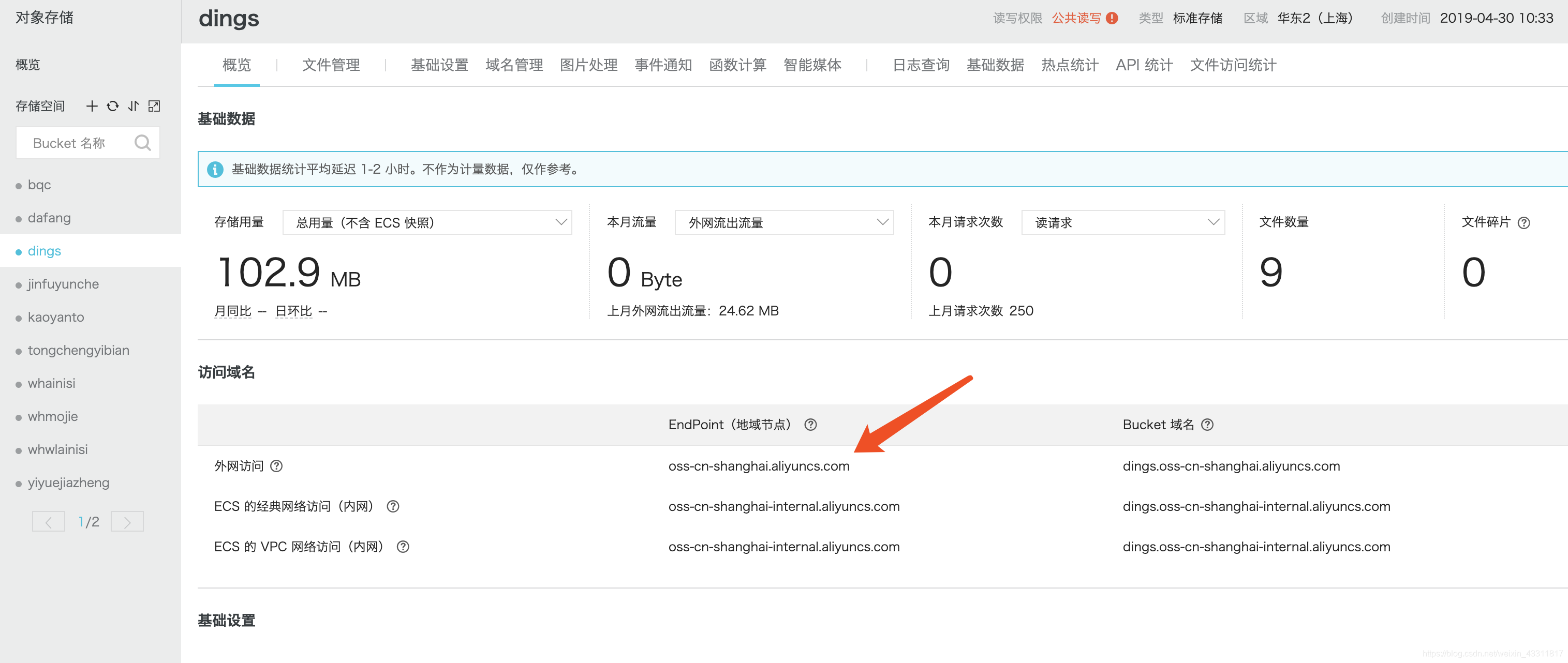
Task: Open the 日志查询 tab
Action: [921, 65]
